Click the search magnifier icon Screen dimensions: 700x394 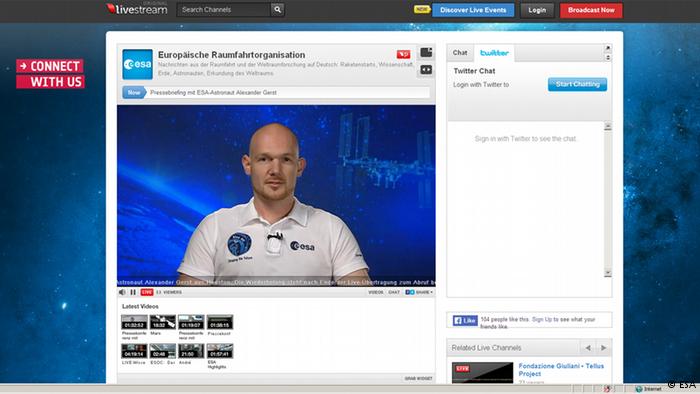[277, 9]
